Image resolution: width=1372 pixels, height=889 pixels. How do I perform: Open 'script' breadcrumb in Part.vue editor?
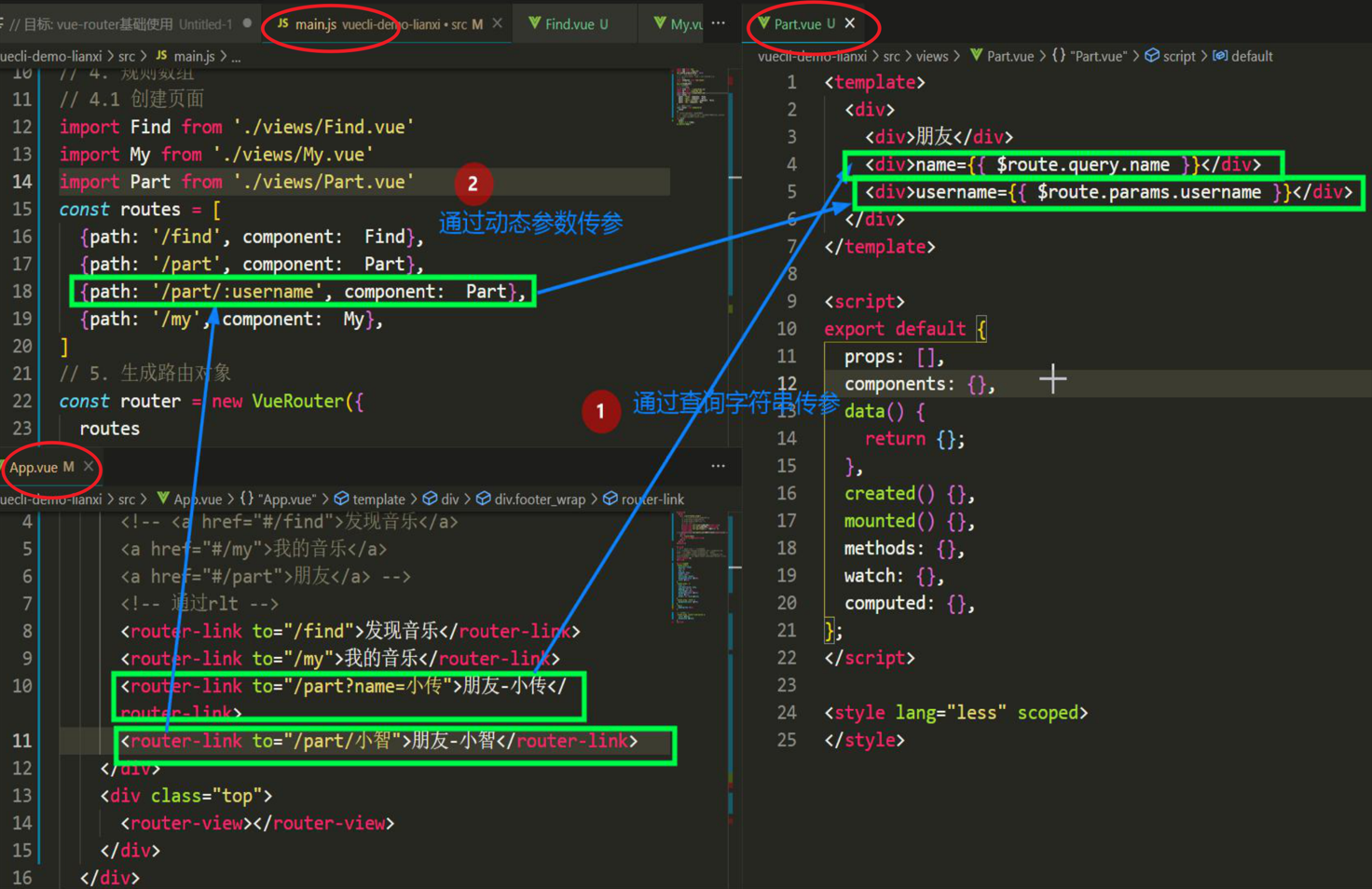(1179, 57)
